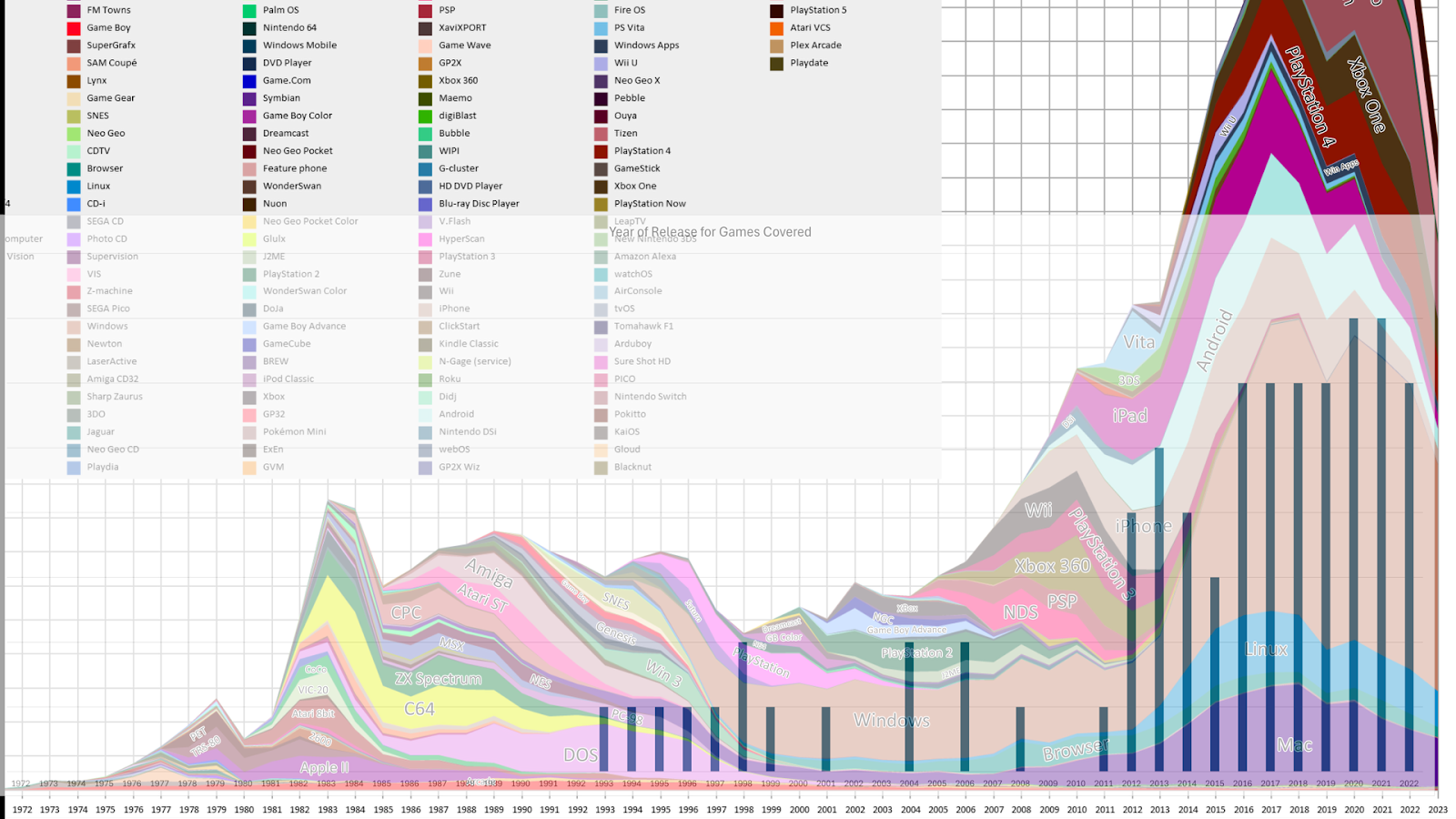
Task: Select the Windows Mobile legend entry text
Action: (299, 45)
